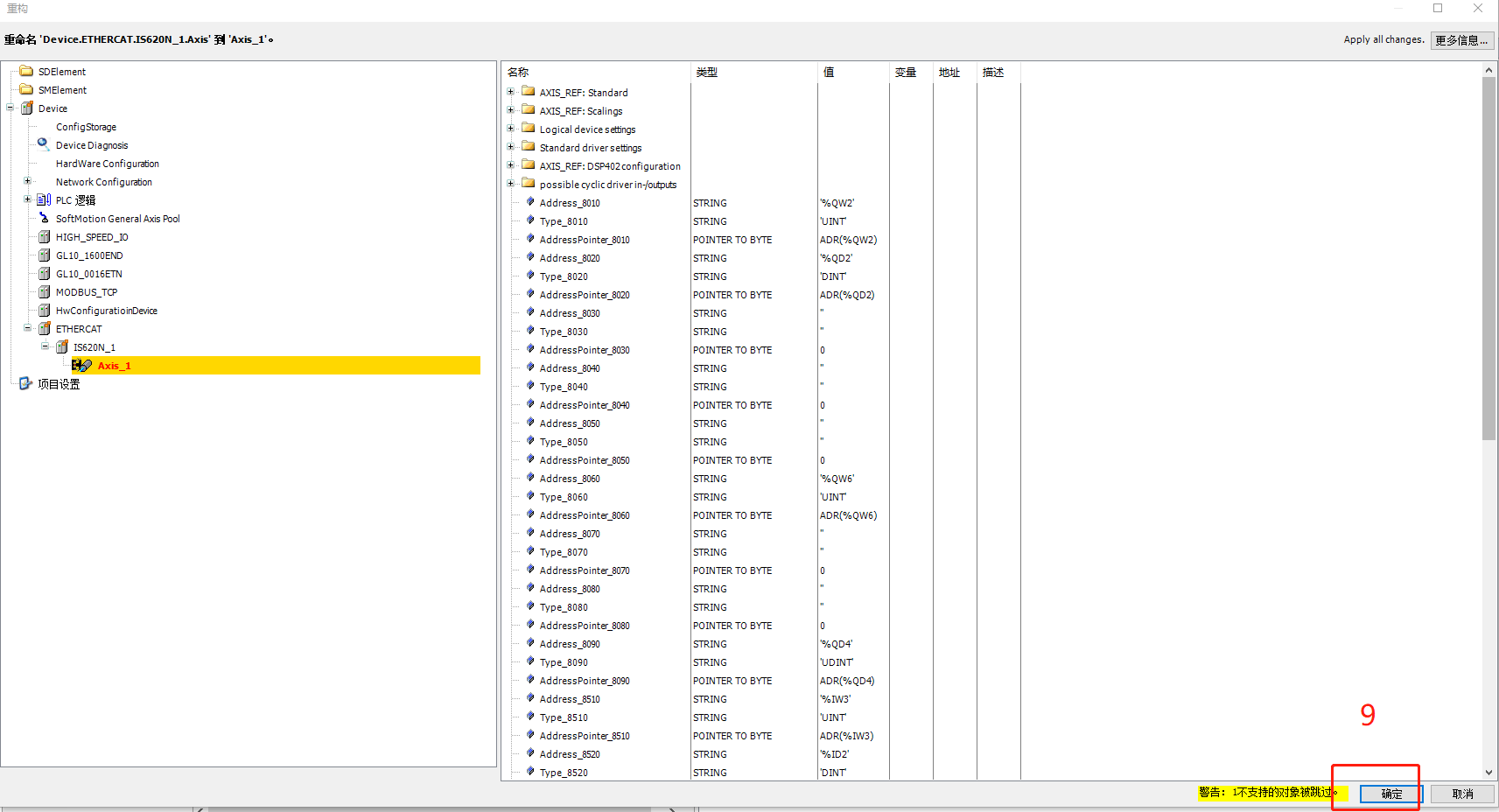Collapse the Device tree branch

click(x=10, y=108)
